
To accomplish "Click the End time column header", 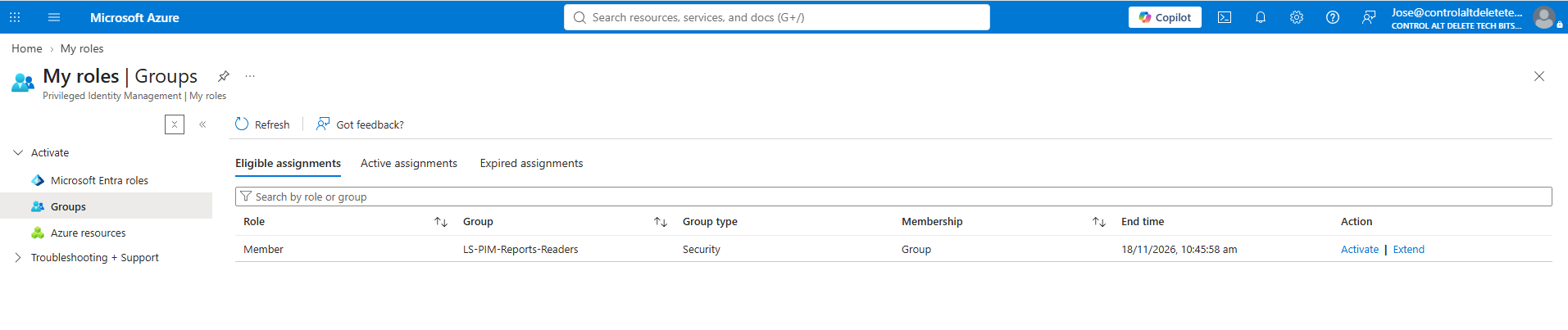I will pos(1143,221).
